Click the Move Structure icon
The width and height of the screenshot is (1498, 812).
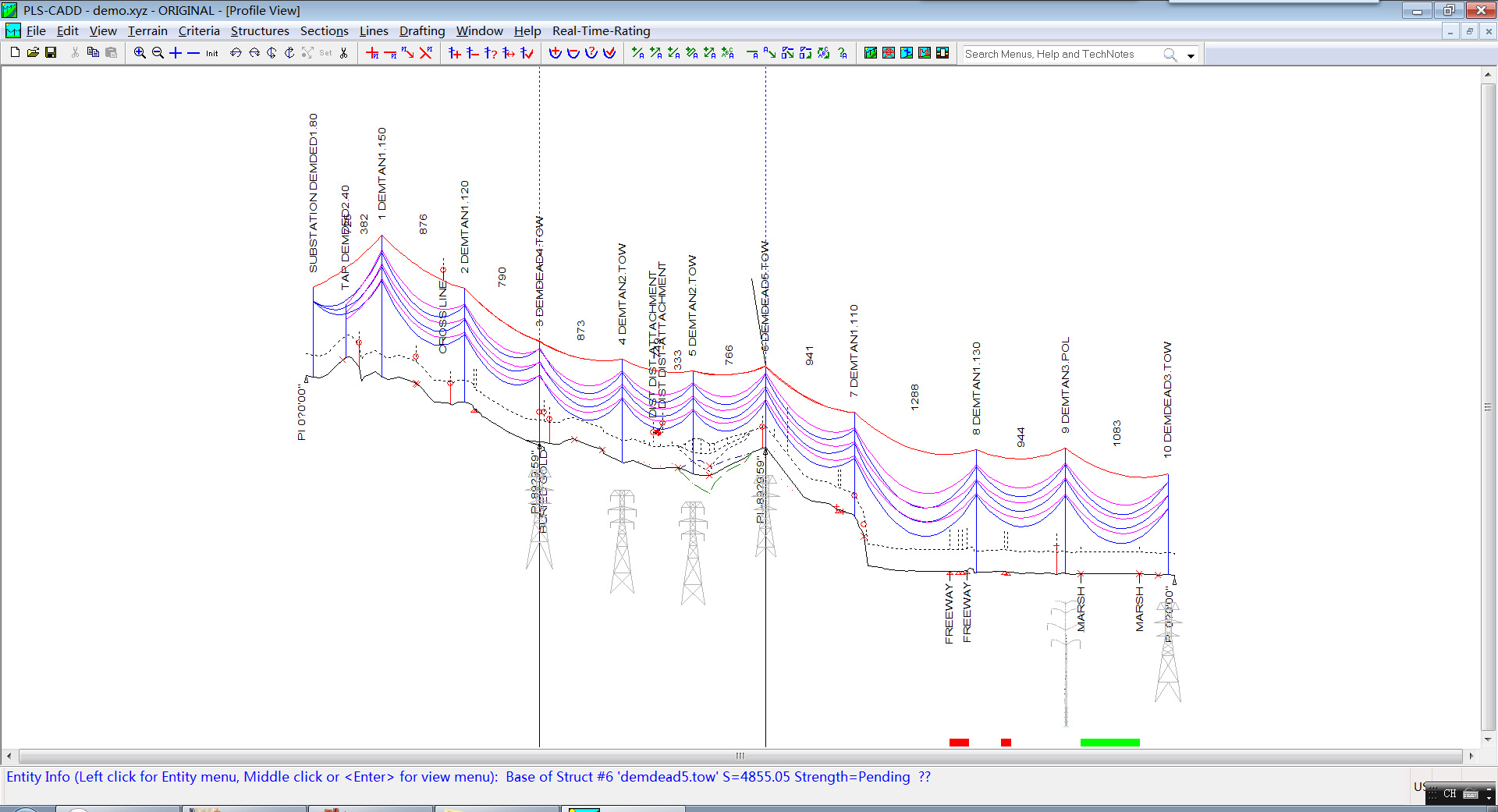[509, 53]
